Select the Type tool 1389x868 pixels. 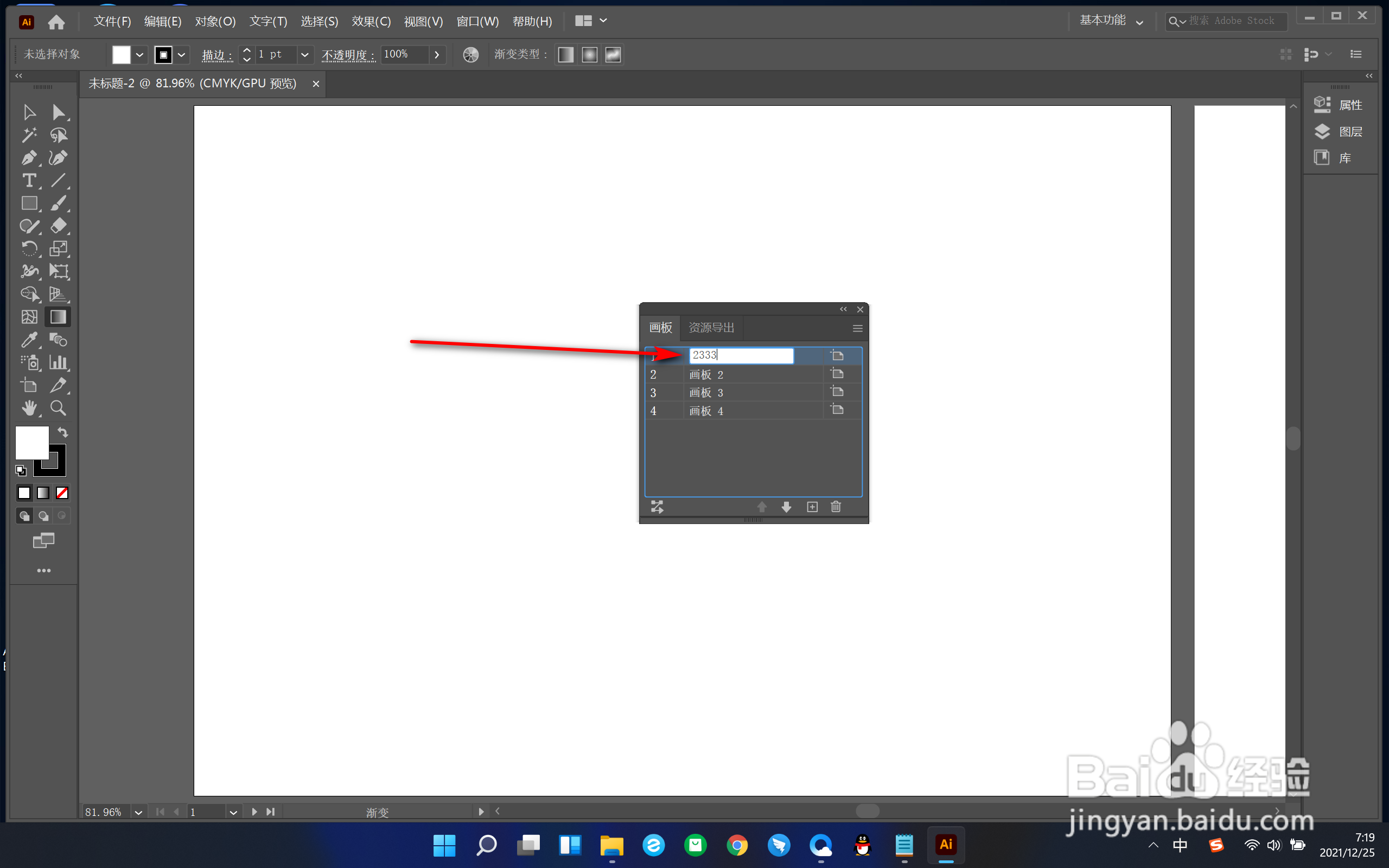point(29,181)
